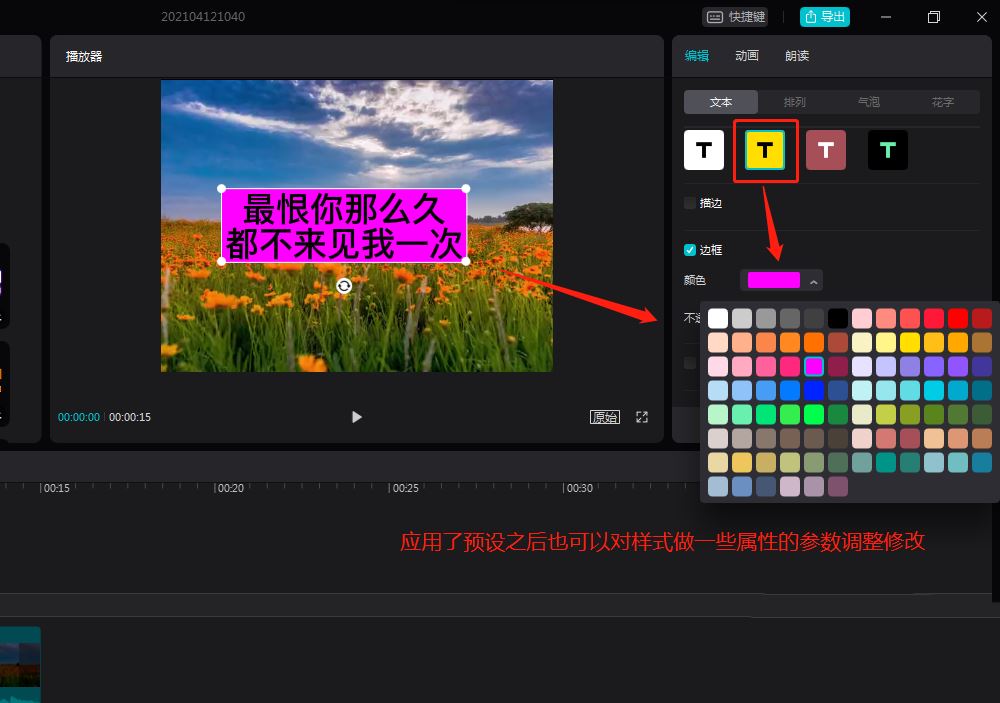Image resolution: width=1000 pixels, height=703 pixels.
Task: Toggle fullscreen preview icon
Action: [642, 417]
